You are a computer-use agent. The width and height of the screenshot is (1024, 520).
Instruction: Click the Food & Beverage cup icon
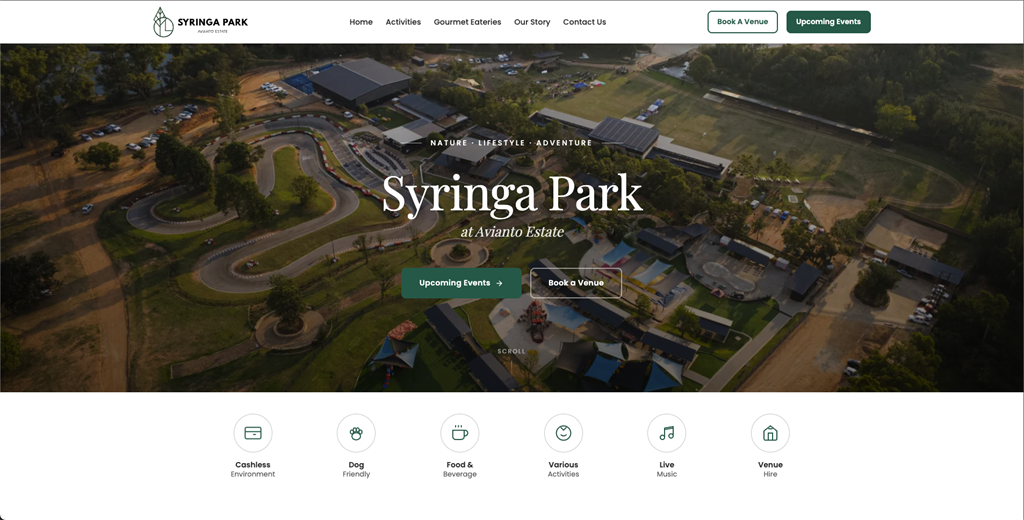[460, 433]
